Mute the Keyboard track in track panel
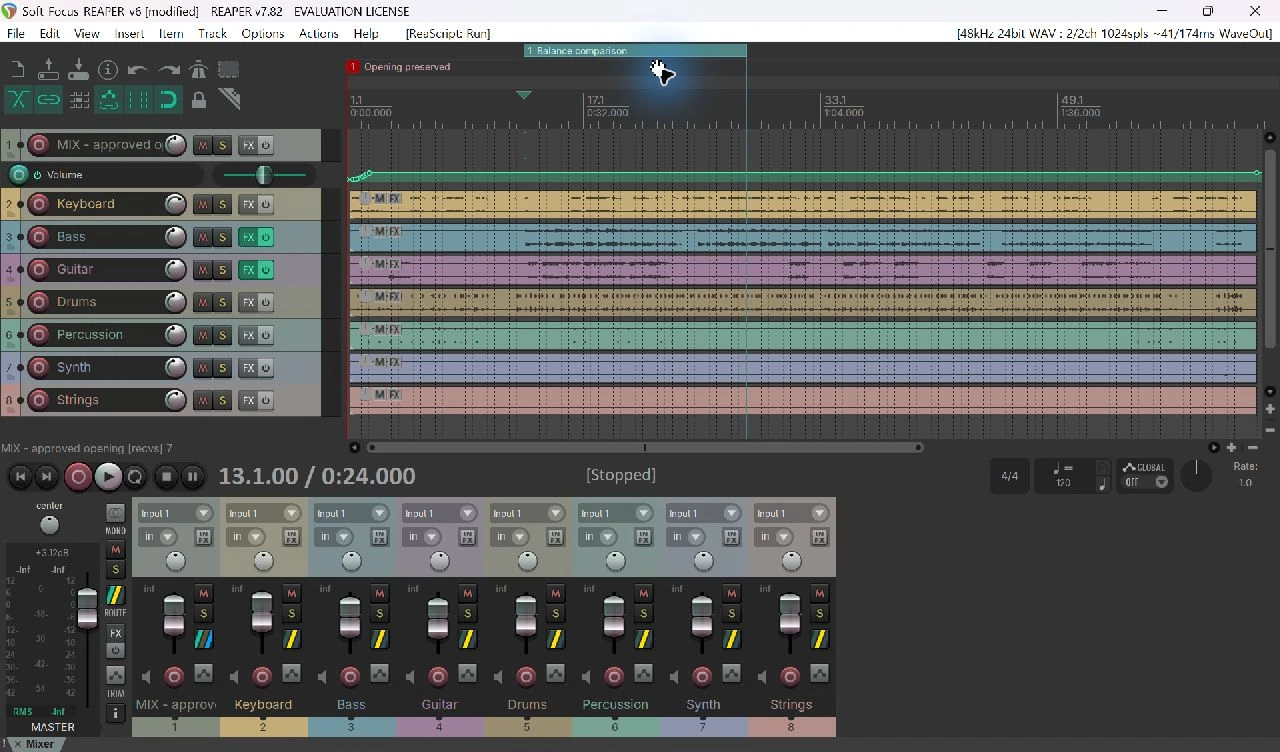Viewport: 1280px width, 752px height. pyautogui.click(x=203, y=204)
